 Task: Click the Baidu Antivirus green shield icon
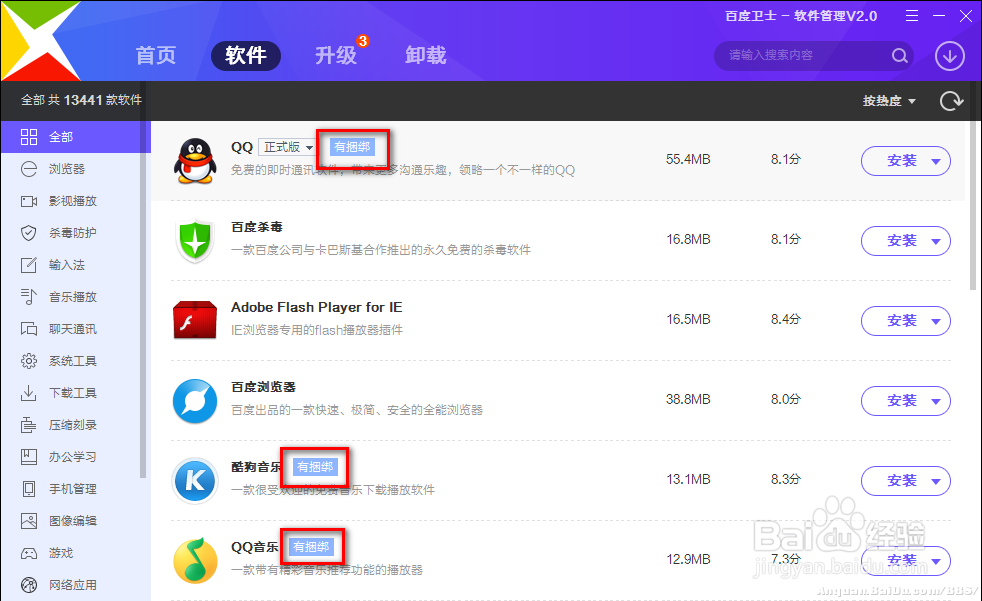tap(195, 241)
